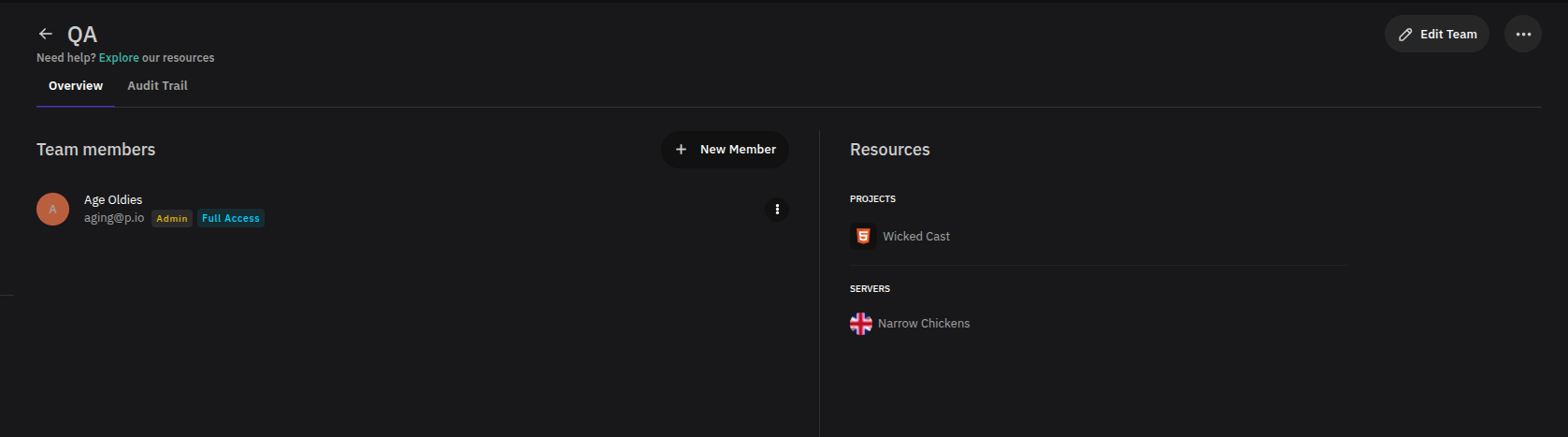Go back using the arrow beside QA
This screenshot has height=437, width=1568.
45,34
